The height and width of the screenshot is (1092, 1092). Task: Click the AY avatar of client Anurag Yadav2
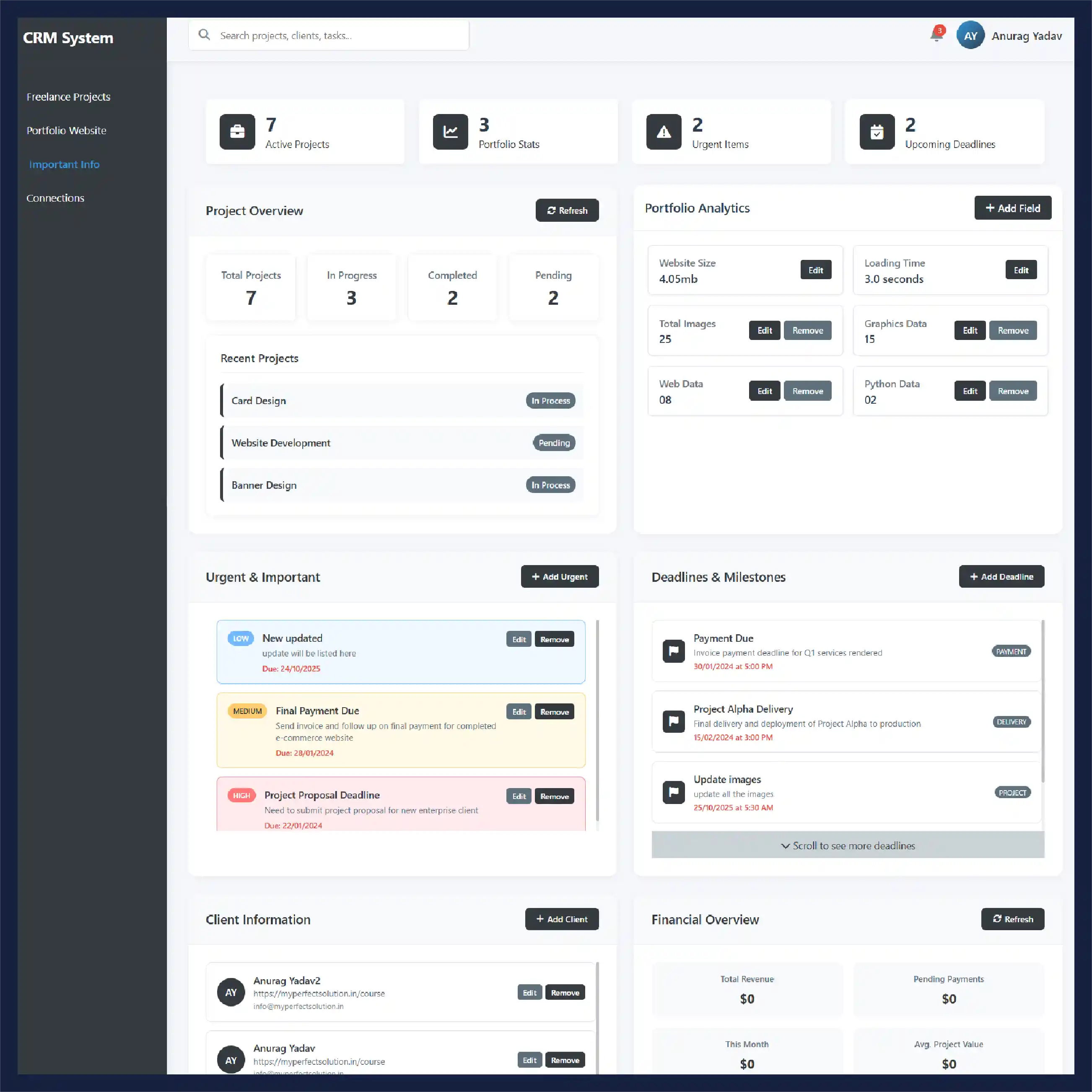click(x=231, y=993)
